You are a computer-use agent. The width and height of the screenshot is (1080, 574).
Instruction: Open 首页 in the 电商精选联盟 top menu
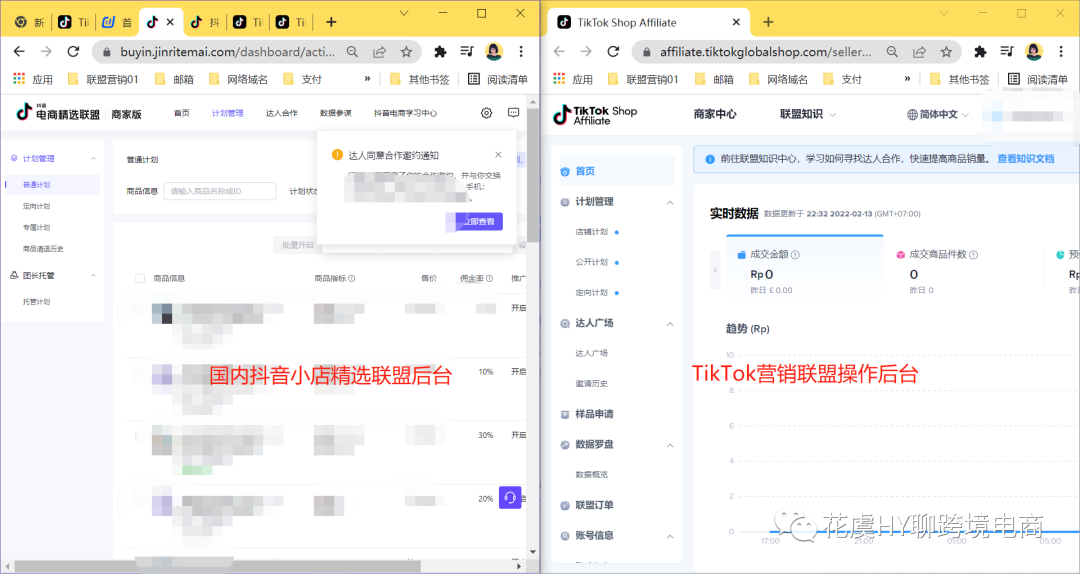coord(182,113)
